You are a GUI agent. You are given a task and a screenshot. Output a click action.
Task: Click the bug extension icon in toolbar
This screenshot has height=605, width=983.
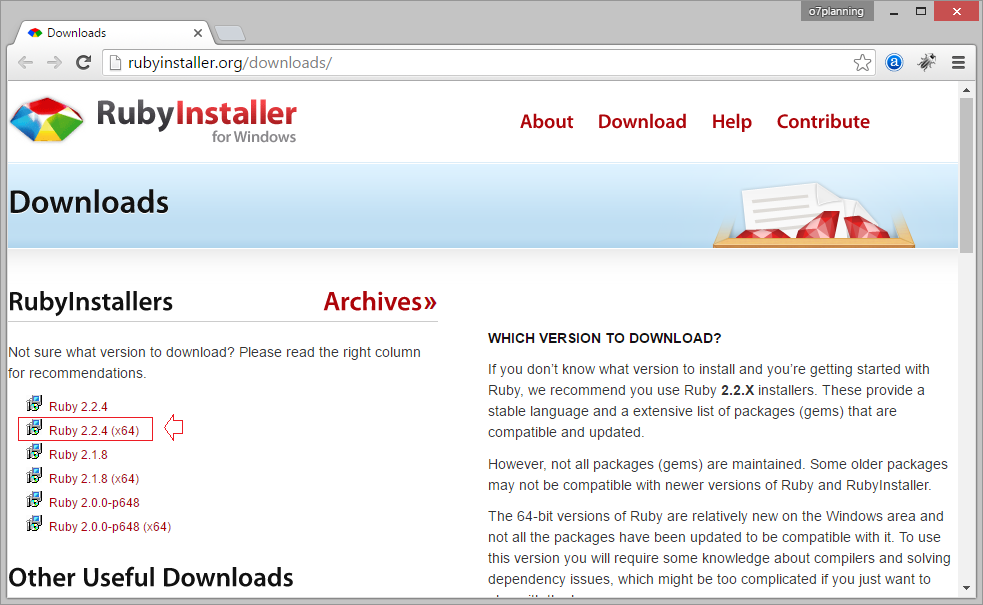pos(927,62)
